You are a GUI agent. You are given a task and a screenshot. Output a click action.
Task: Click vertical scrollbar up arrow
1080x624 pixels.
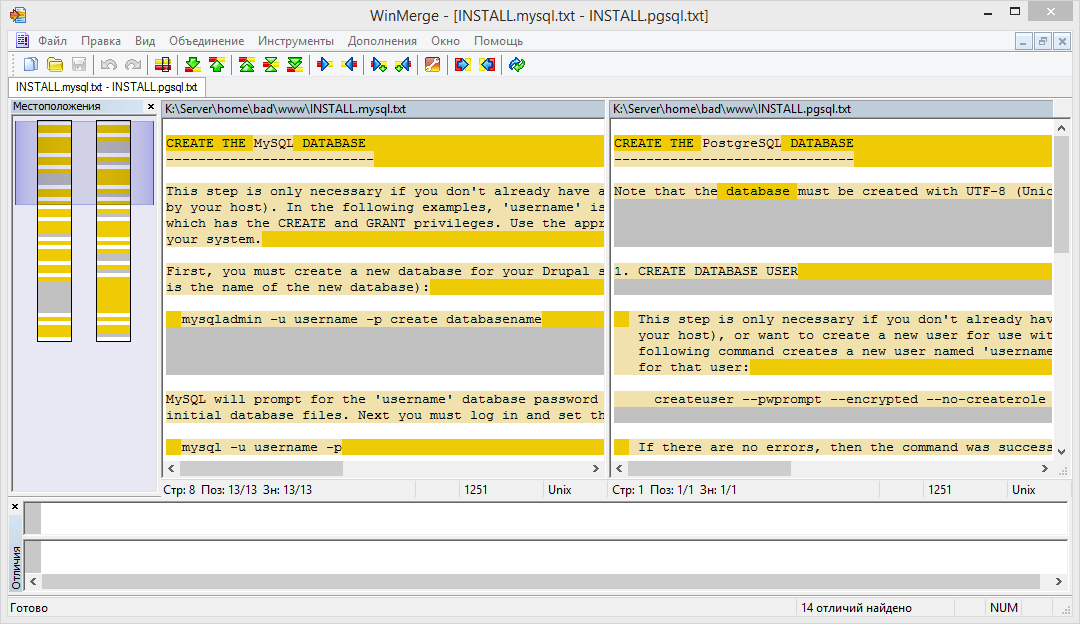click(x=1061, y=128)
